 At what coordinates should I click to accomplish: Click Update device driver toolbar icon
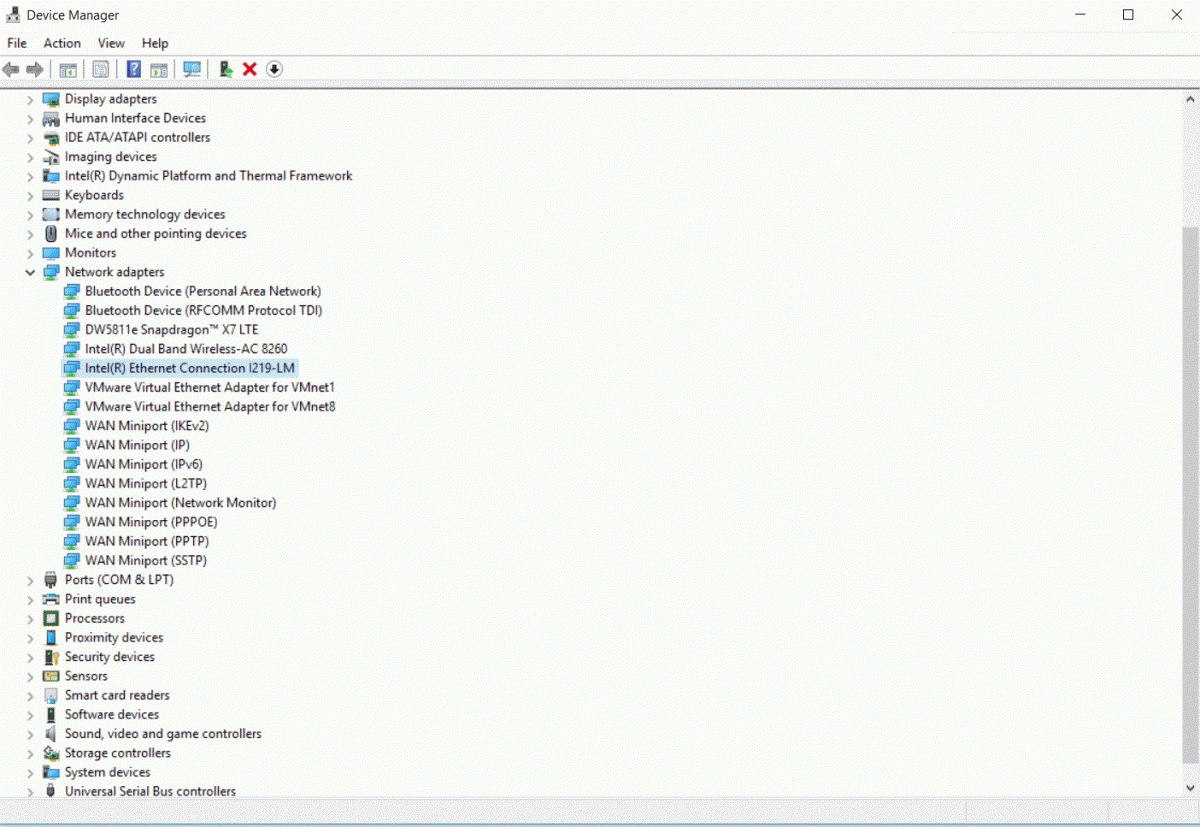point(226,69)
